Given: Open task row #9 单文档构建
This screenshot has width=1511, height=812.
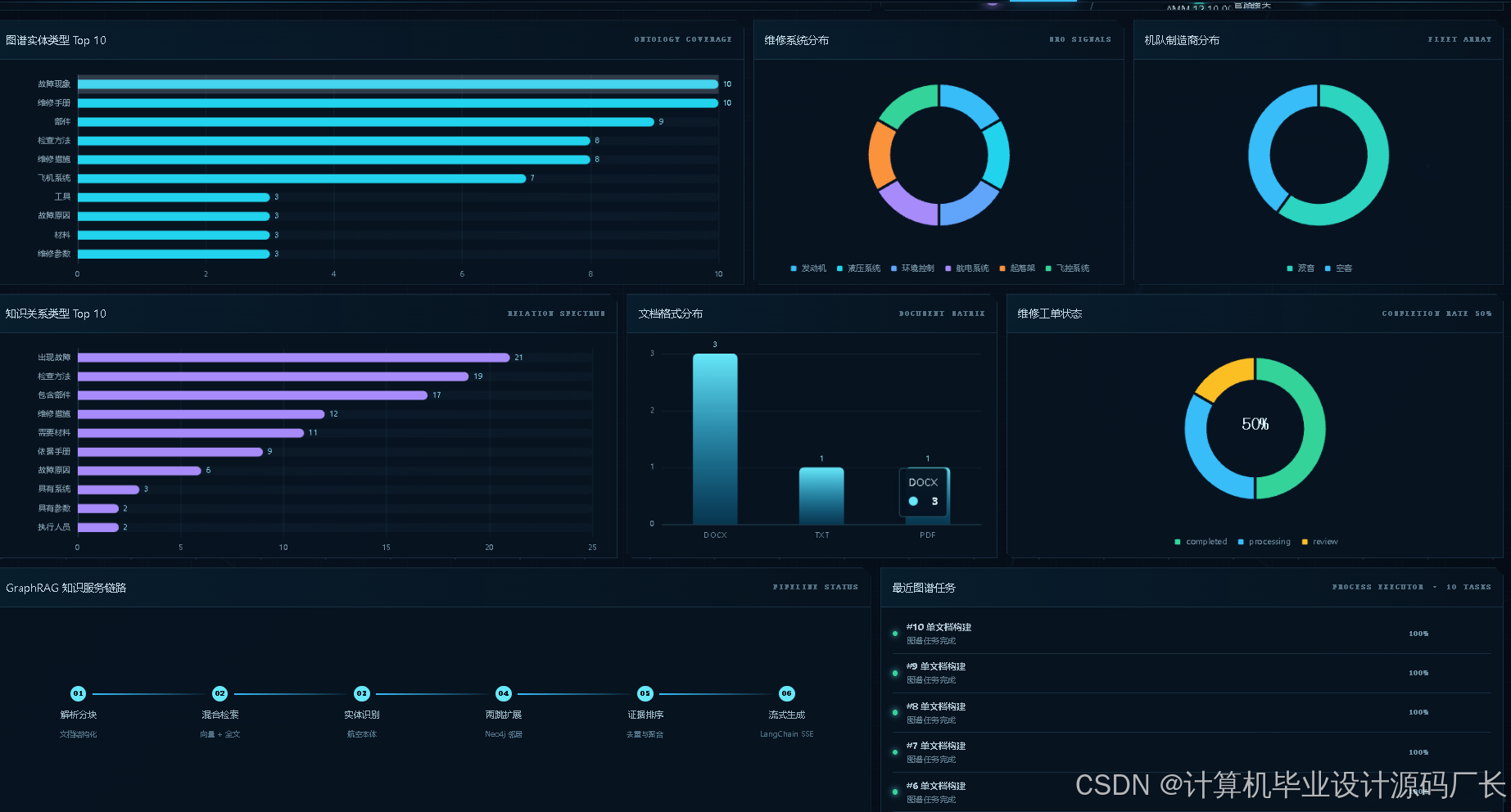Looking at the screenshot, I should [1192, 673].
